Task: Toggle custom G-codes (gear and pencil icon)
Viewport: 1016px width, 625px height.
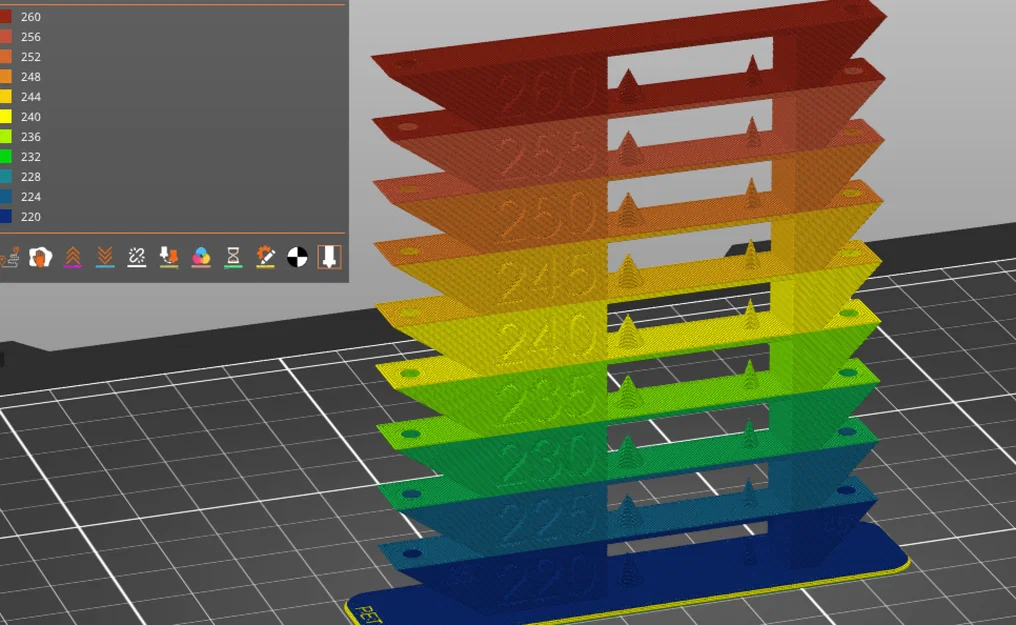Action: [266, 257]
